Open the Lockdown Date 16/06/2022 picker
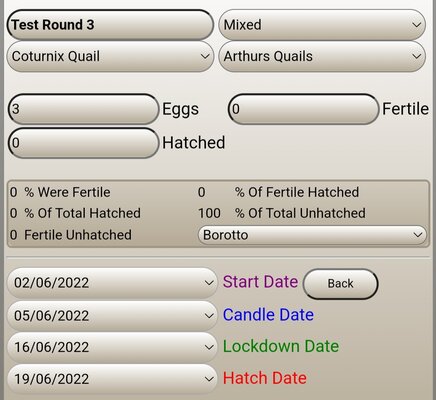Viewport: 436px width, 400px height. (112, 347)
